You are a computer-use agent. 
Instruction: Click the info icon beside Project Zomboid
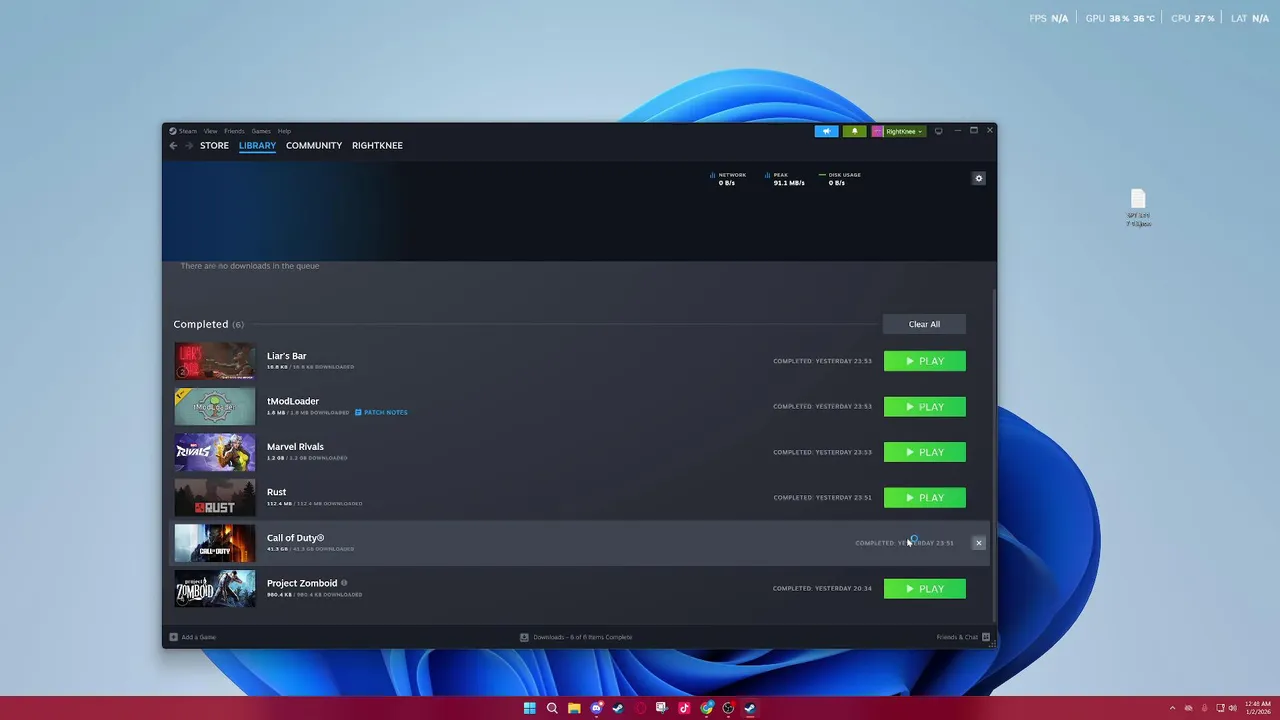pyautogui.click(x=344, y=583)
